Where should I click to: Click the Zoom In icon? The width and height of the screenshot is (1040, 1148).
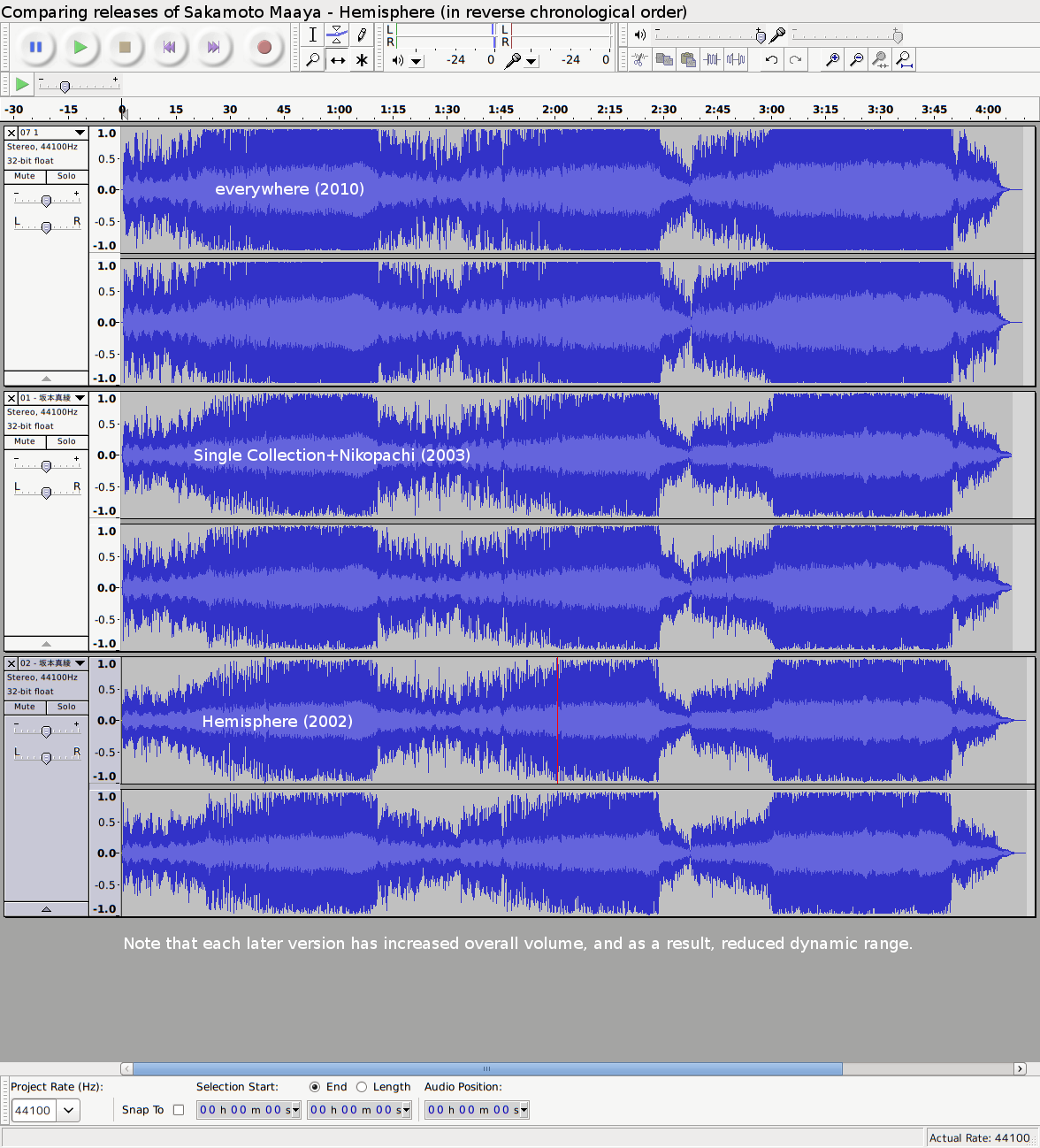pos(831,59)
